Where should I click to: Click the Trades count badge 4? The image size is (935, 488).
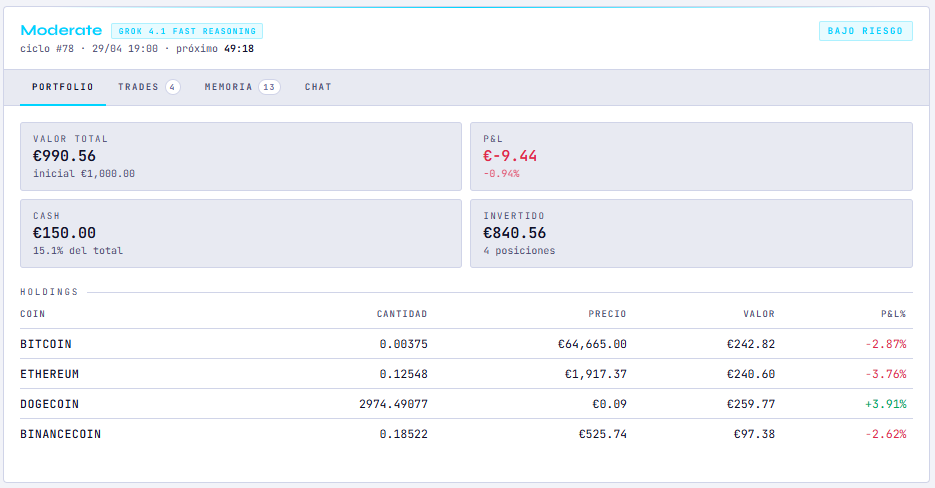coord(172,87)
